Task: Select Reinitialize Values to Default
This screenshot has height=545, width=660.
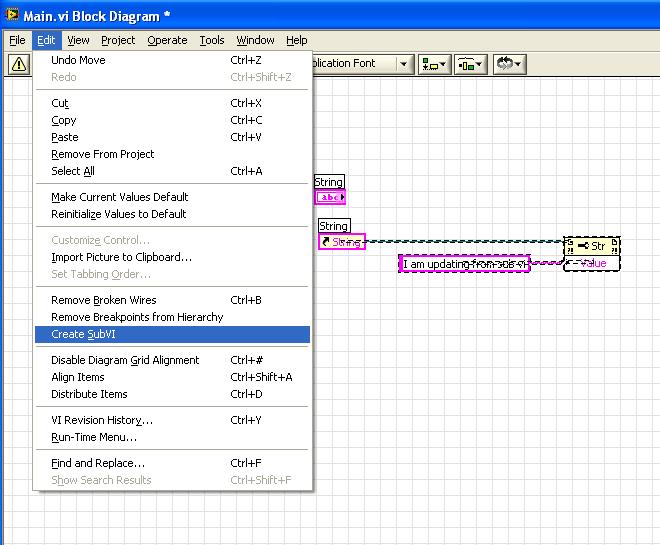Action: [173, 214]
